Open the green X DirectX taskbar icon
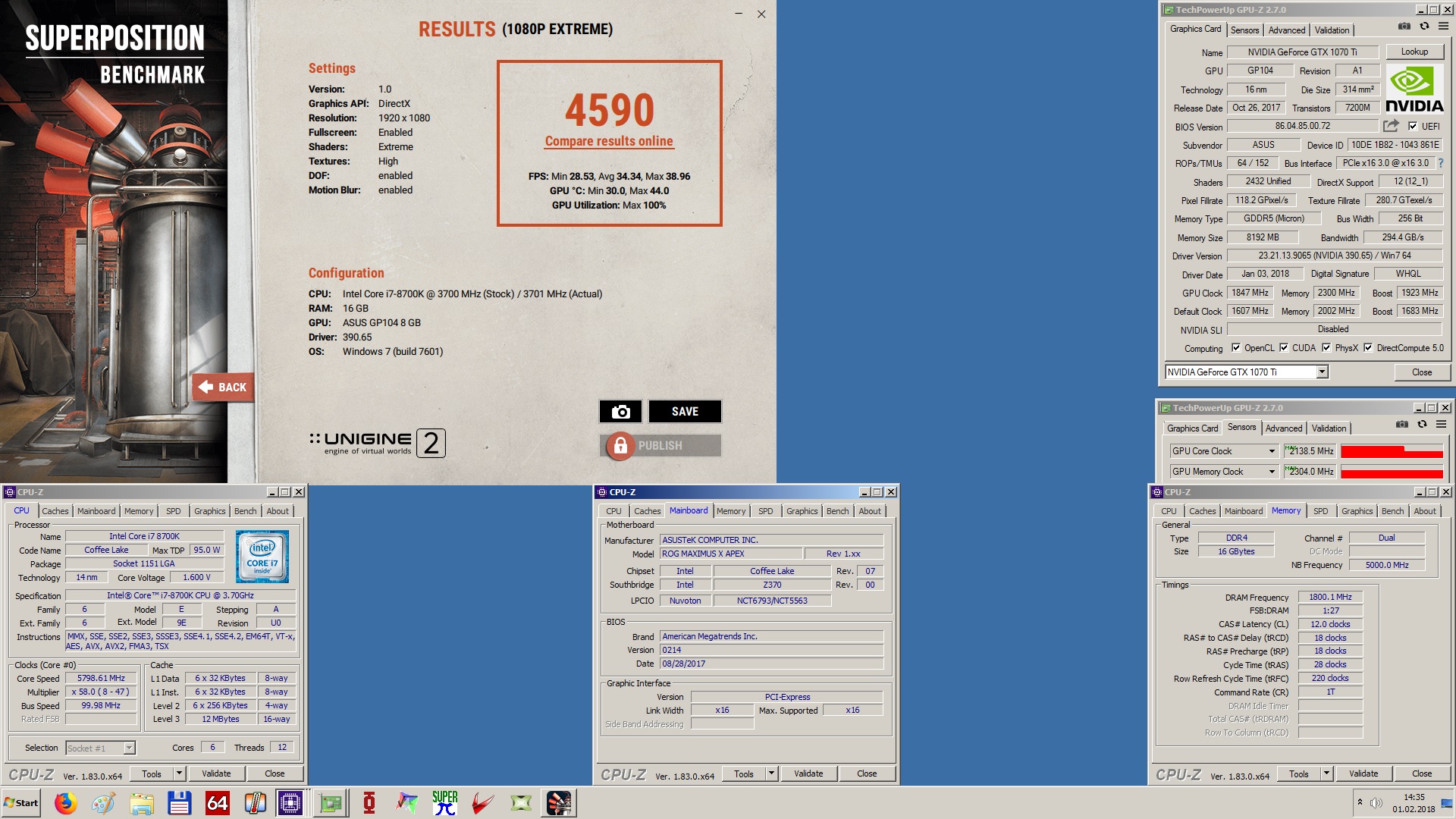Viewport: 1456px width, 819px height. click(521, 802)
